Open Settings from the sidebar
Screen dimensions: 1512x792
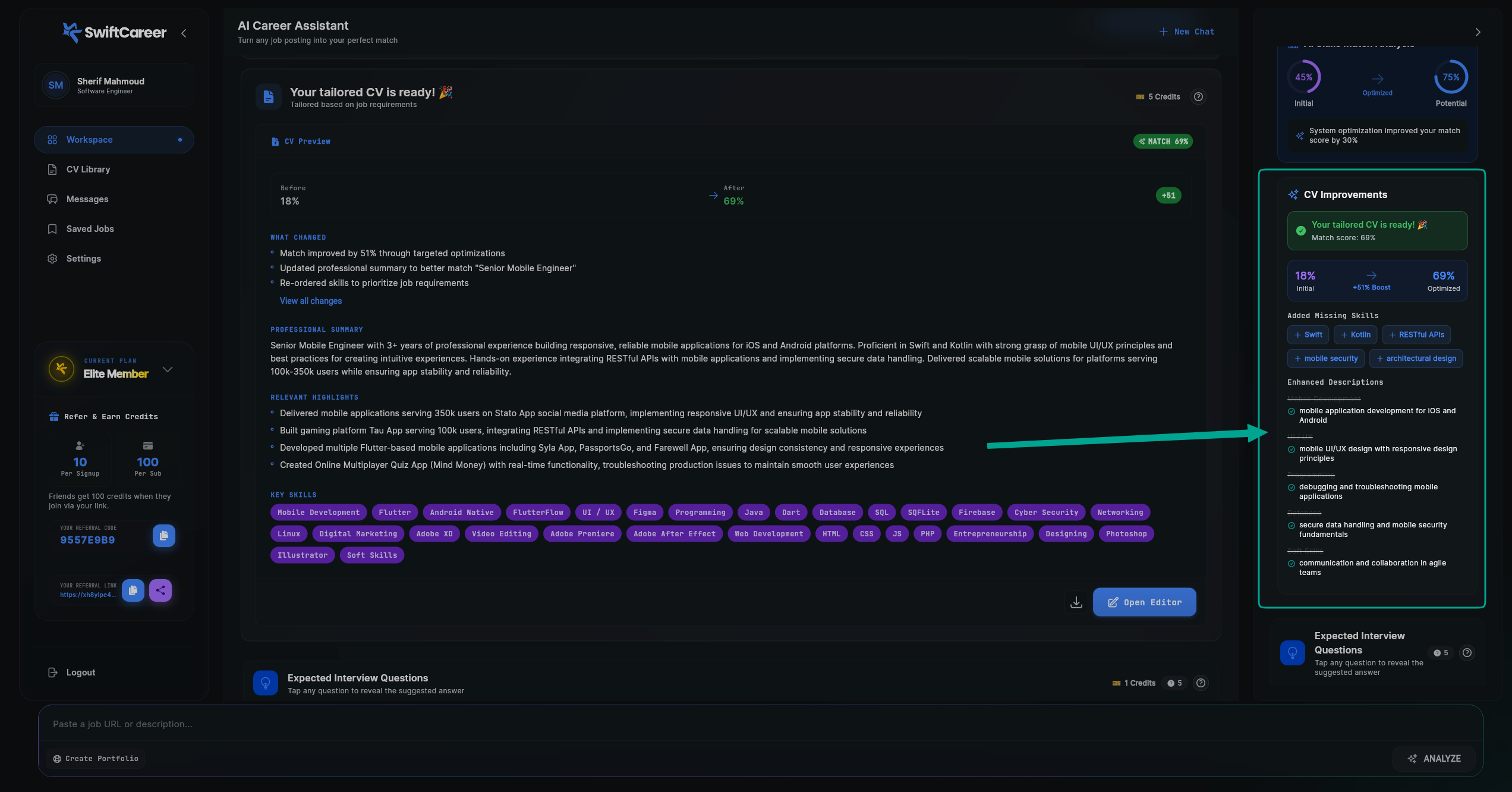coord(83,258)
